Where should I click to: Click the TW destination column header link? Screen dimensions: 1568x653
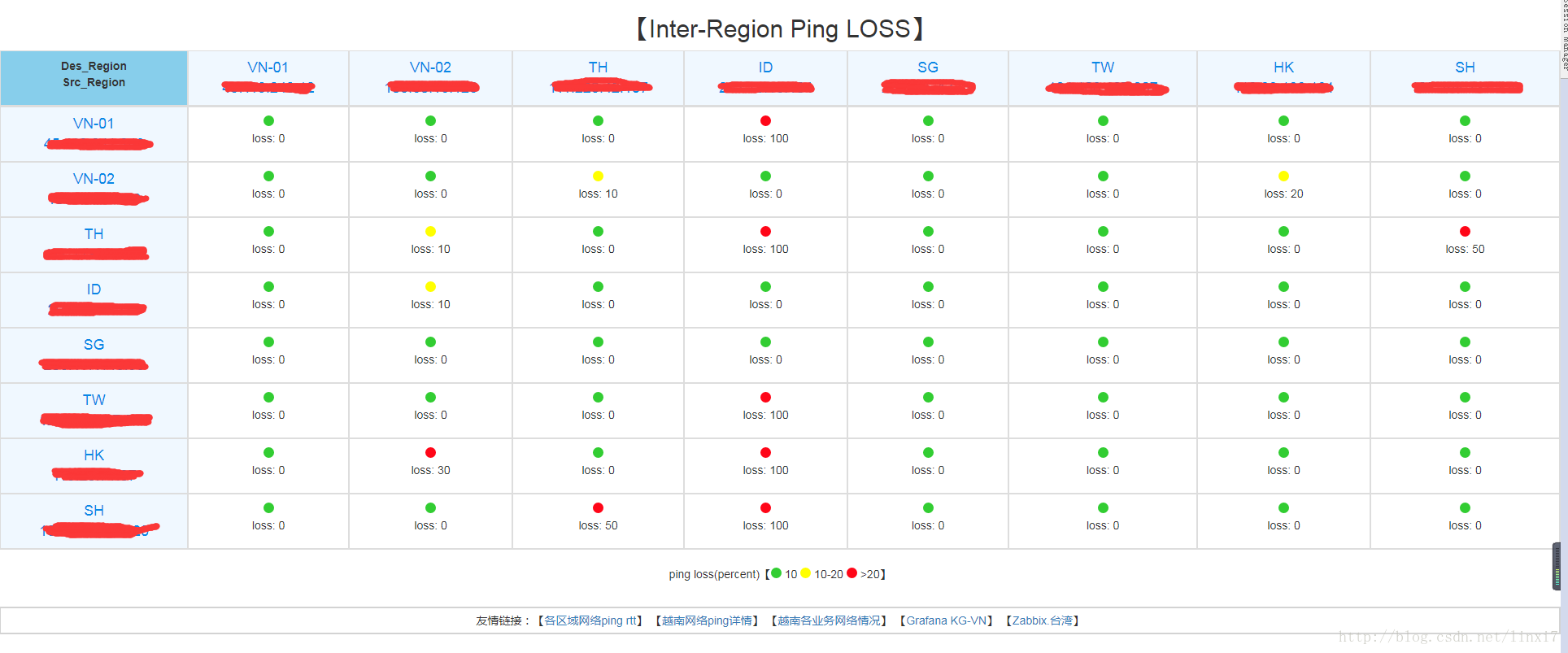(x=1103, y=67)
